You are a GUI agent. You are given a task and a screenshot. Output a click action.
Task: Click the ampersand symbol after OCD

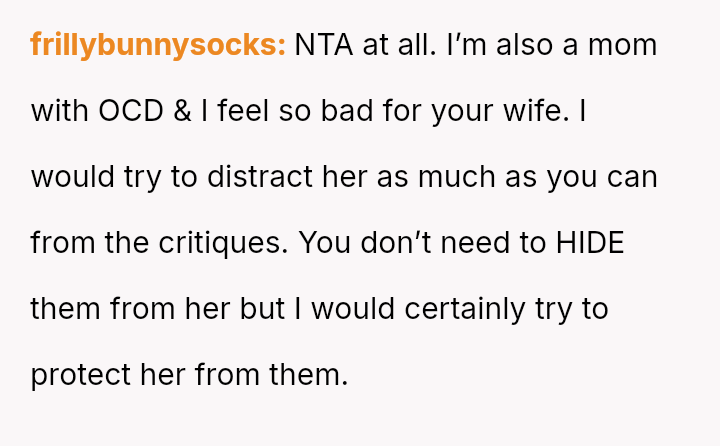[x=183, y=111]
